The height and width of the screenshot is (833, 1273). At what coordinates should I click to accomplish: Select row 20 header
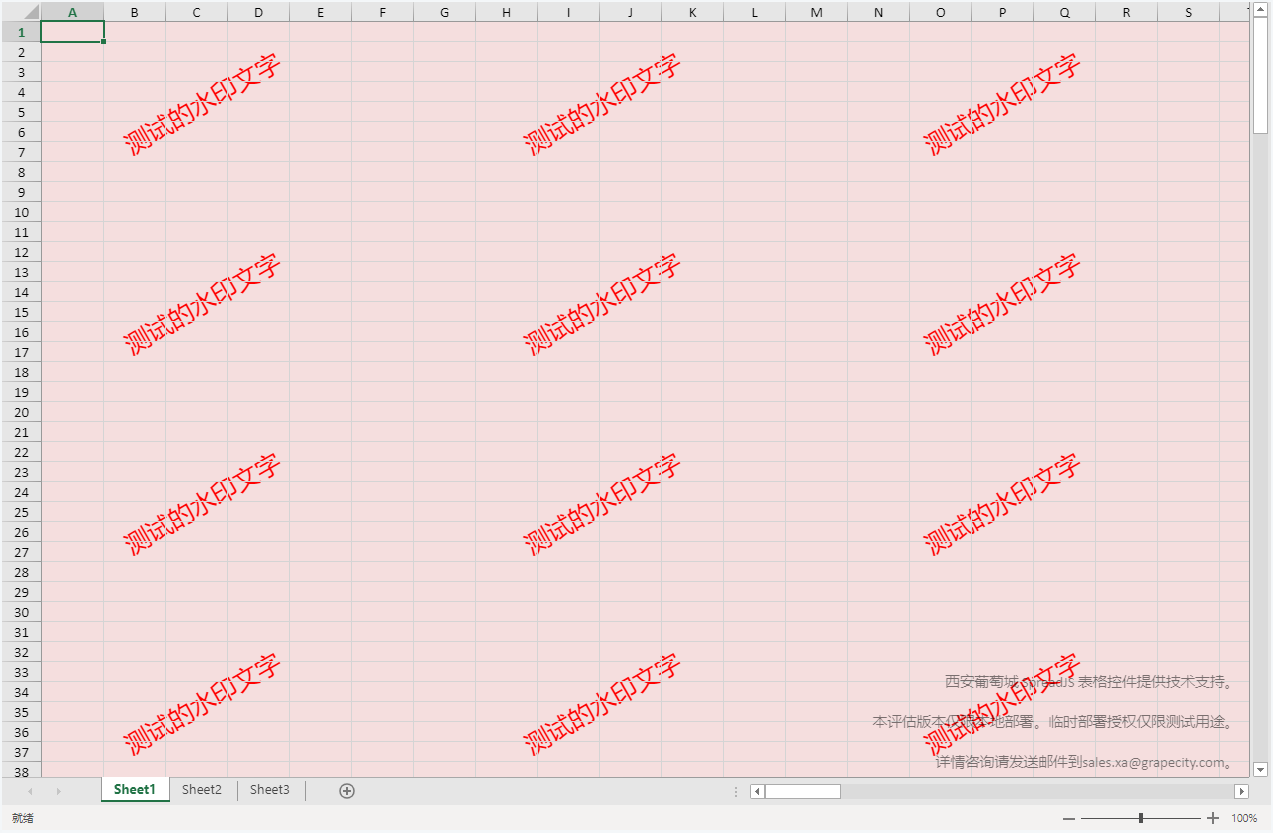click(x=21, y=412)
